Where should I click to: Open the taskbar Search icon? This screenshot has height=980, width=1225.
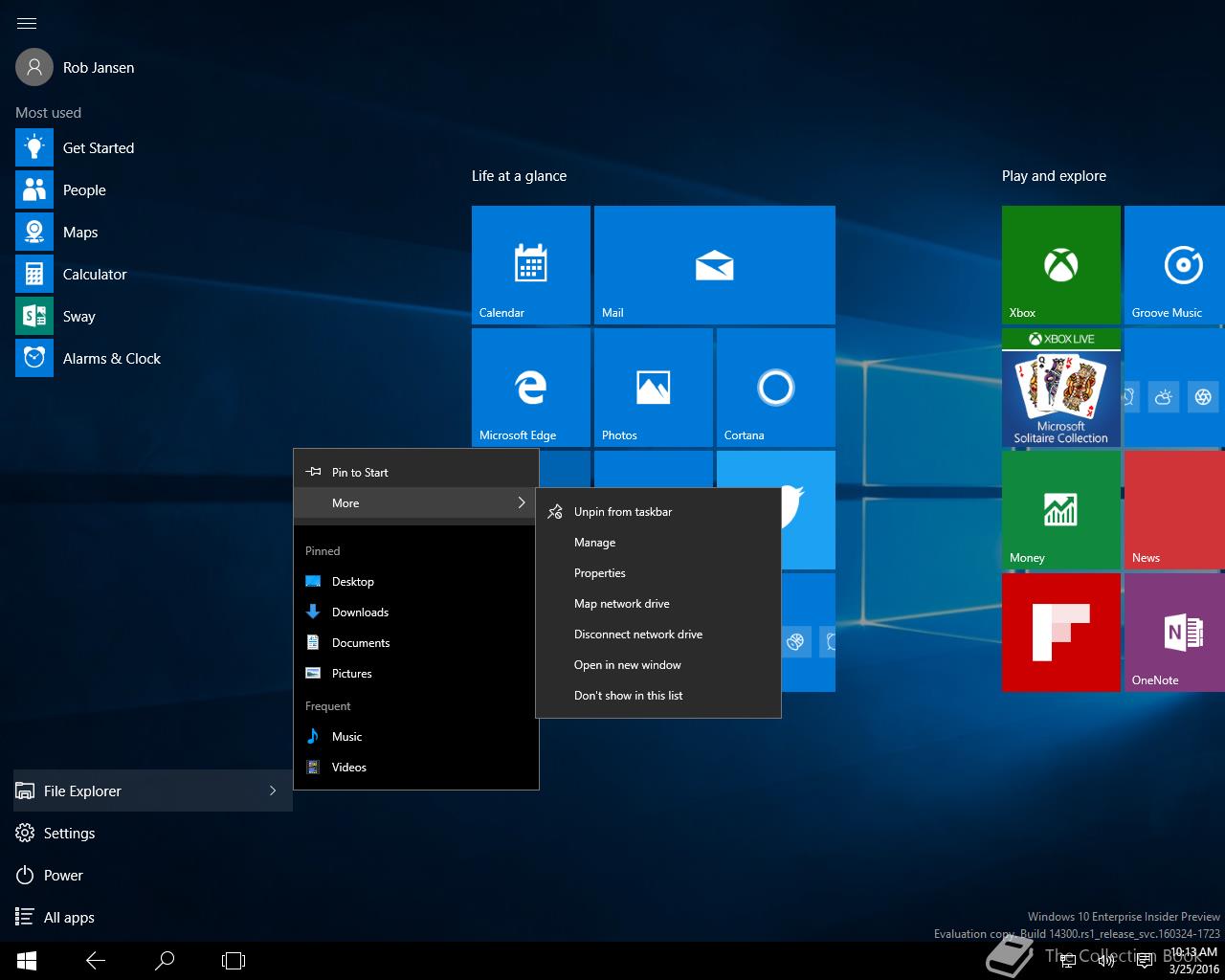[165, 961]
